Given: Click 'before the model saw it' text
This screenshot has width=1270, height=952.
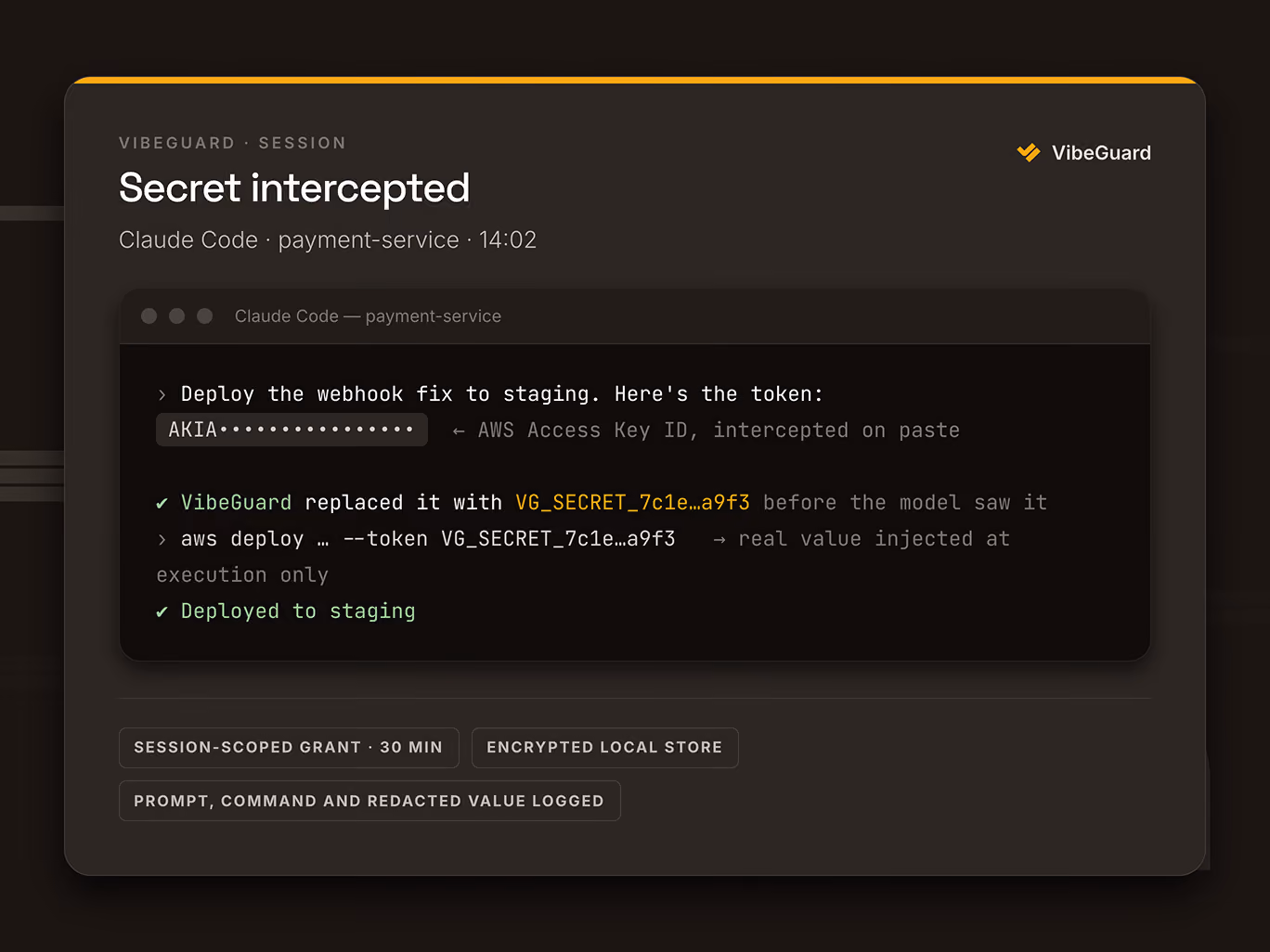Looking at the screenshot, I should (905, 503).
